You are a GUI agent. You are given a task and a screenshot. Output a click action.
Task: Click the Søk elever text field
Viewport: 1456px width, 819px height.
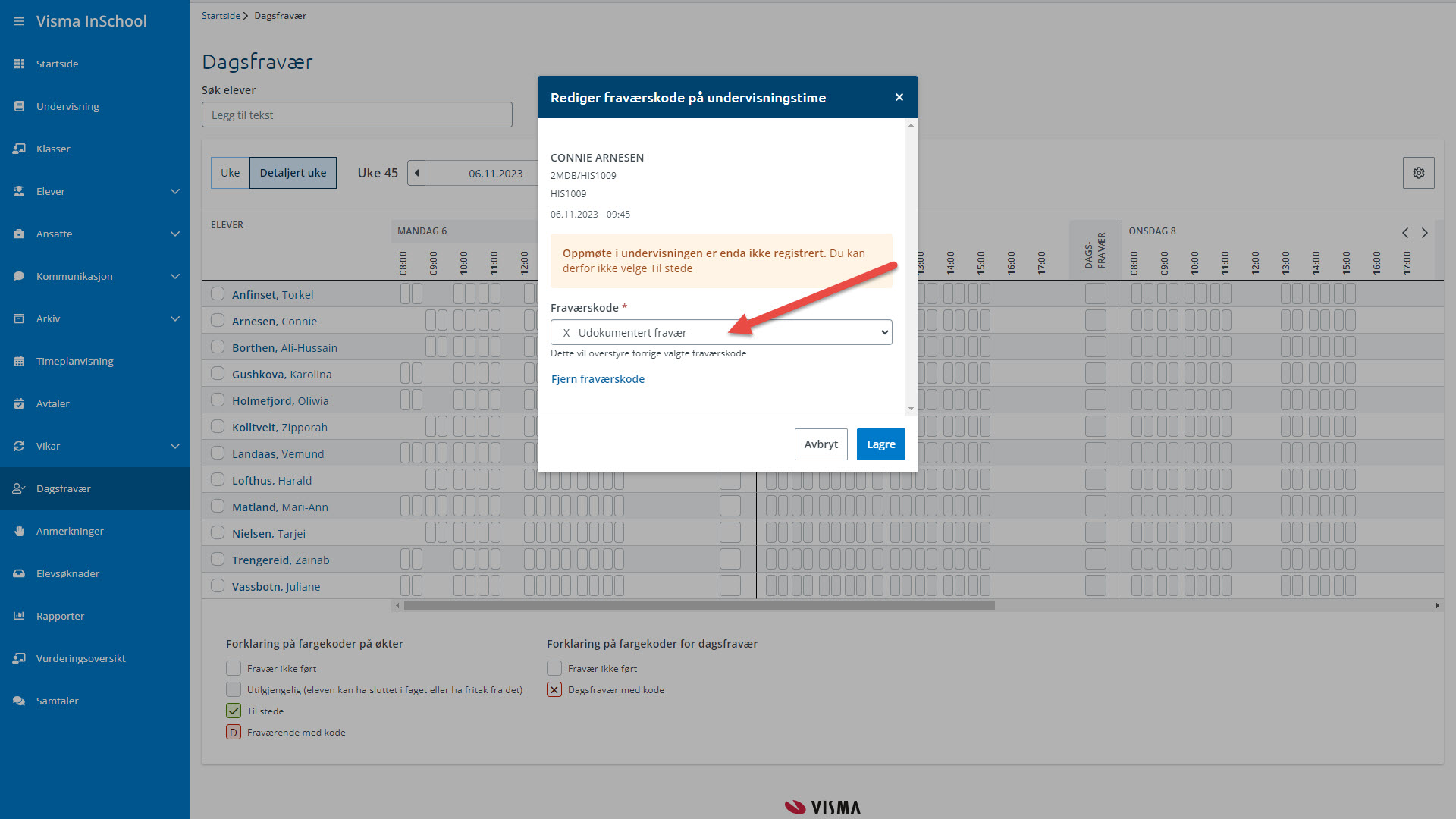[x=356, y=115]
